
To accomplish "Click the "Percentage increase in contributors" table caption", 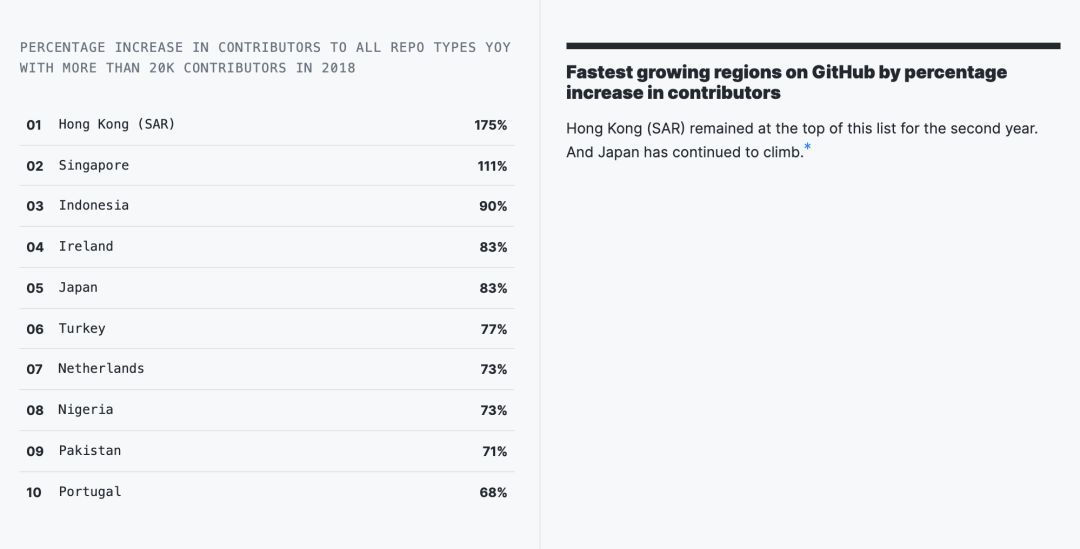I will 265,57.
